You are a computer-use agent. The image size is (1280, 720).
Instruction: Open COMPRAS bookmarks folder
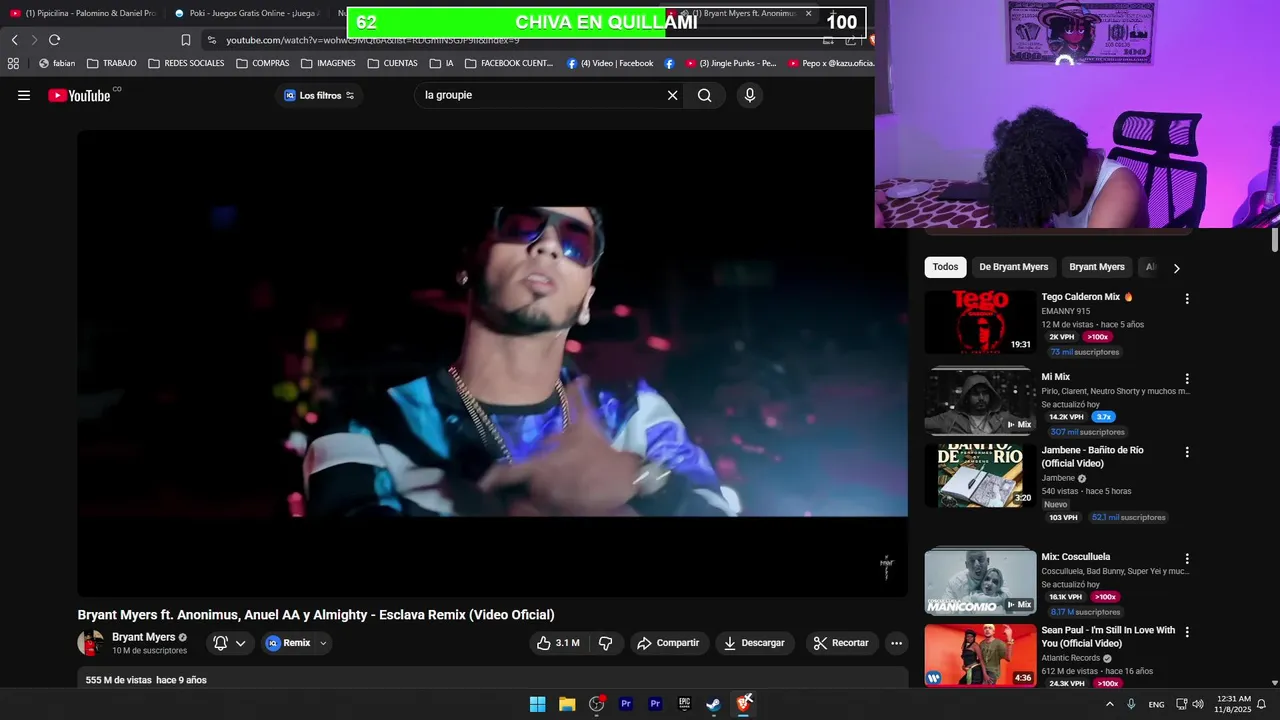click(x=263, y=63)
